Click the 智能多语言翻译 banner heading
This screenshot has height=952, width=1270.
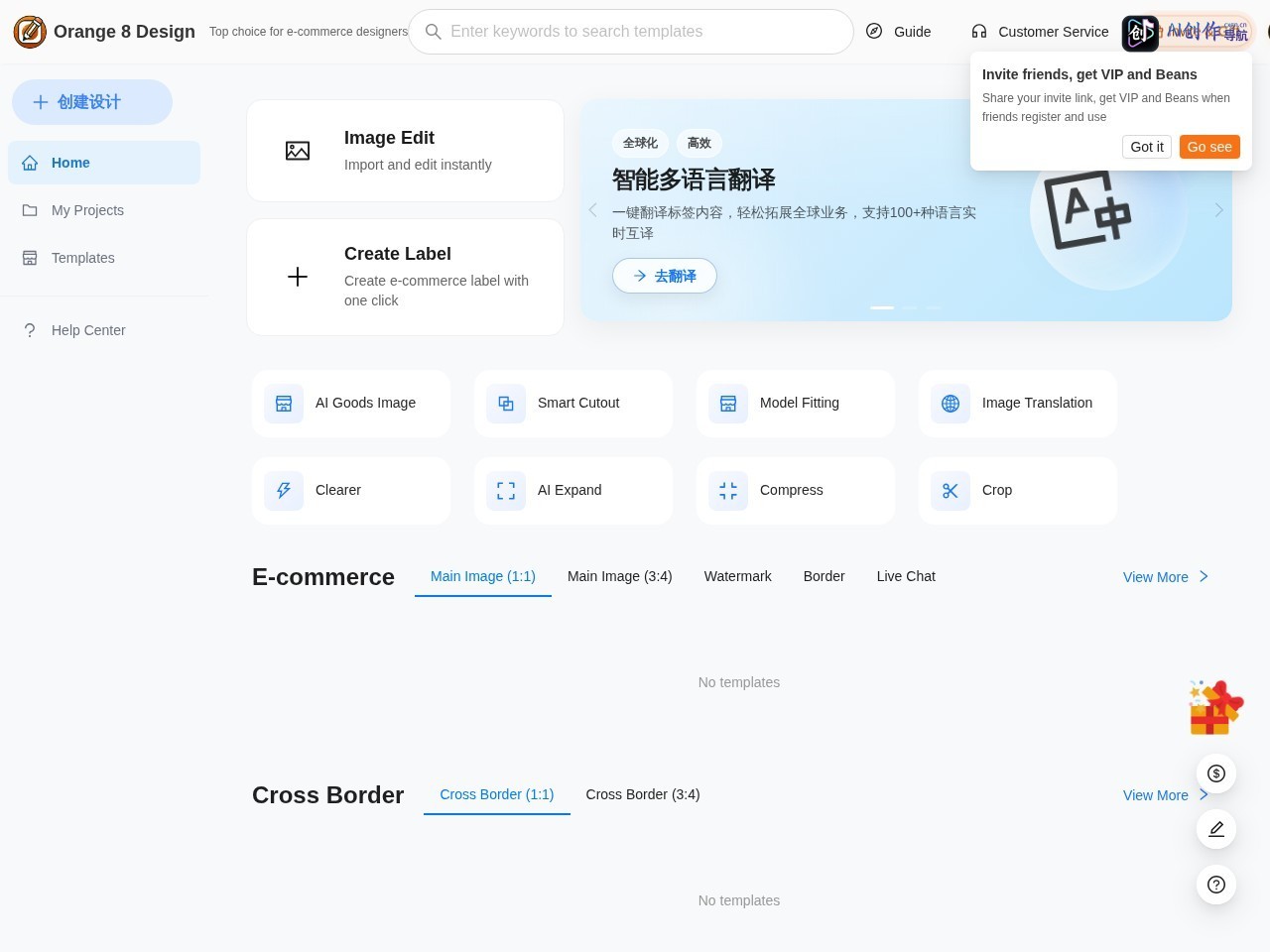694,179
